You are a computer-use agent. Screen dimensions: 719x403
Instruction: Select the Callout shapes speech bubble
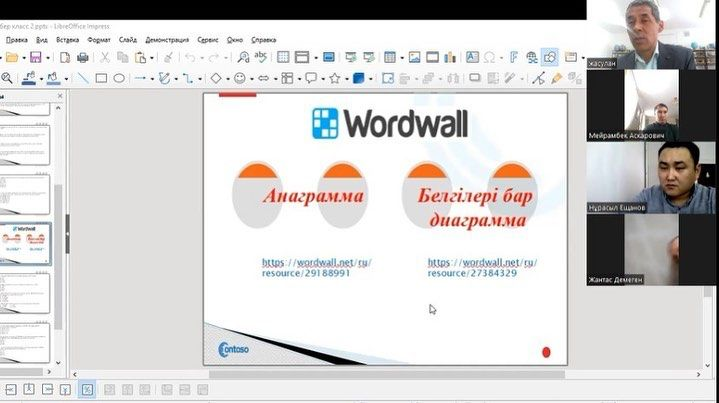[x=311, y=78]
